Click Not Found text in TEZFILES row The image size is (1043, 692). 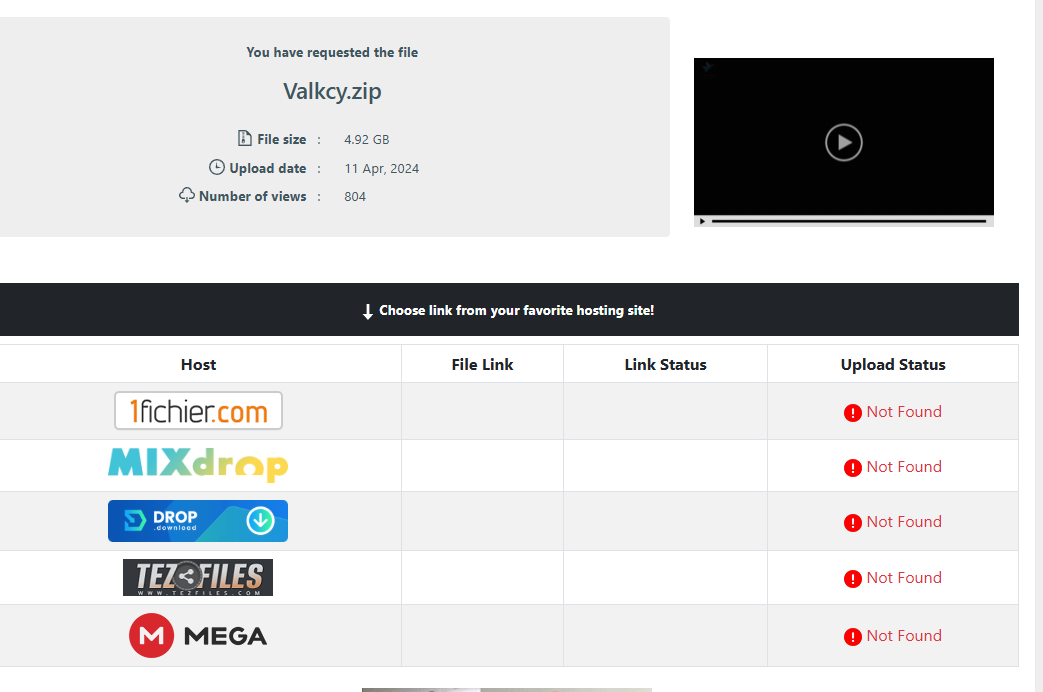(904, 578)
